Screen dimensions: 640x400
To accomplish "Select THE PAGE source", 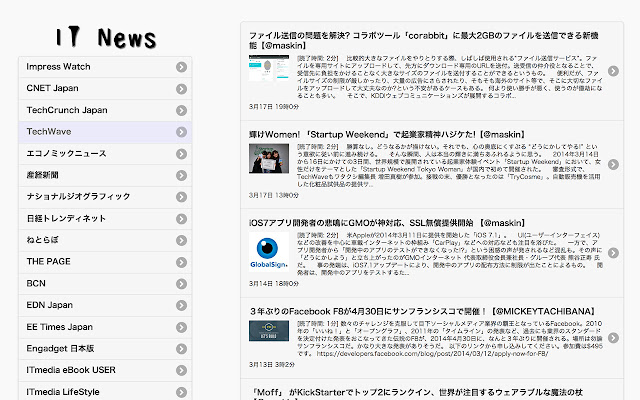I will (x=105, y=262).
